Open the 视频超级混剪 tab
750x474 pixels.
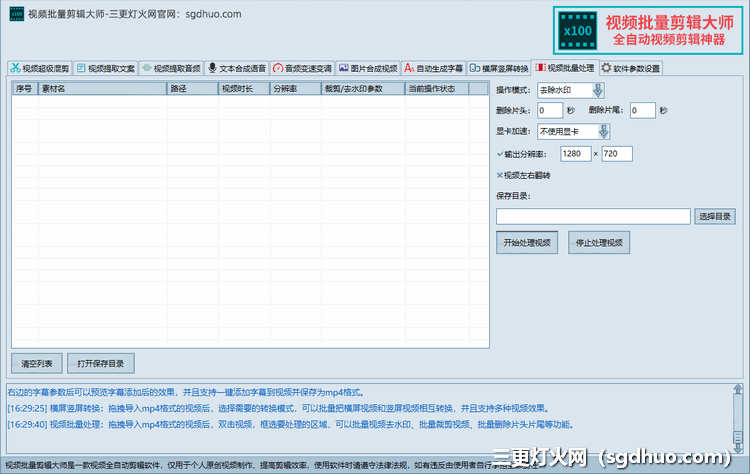40,68
